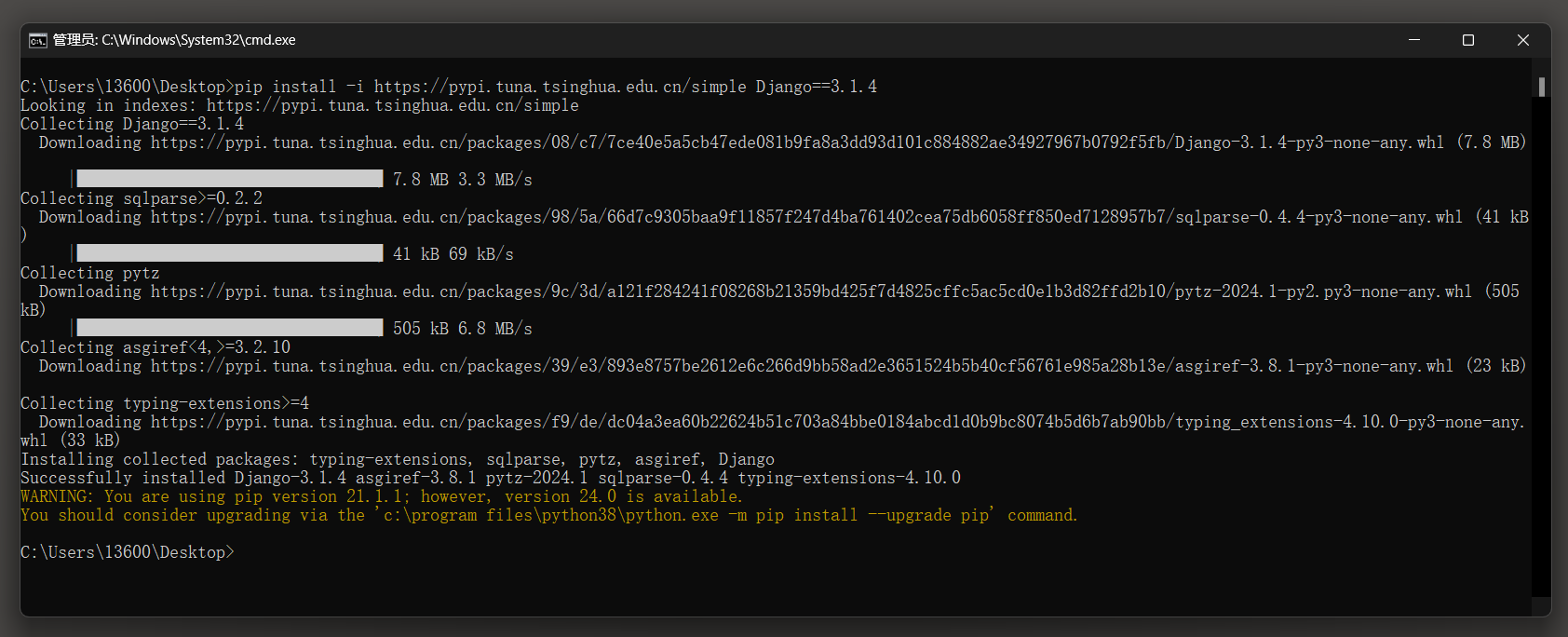The width and height of the screenshot is (1568, 637).
Task: Click the yellow WARNING pip version line
Action: 382,496
